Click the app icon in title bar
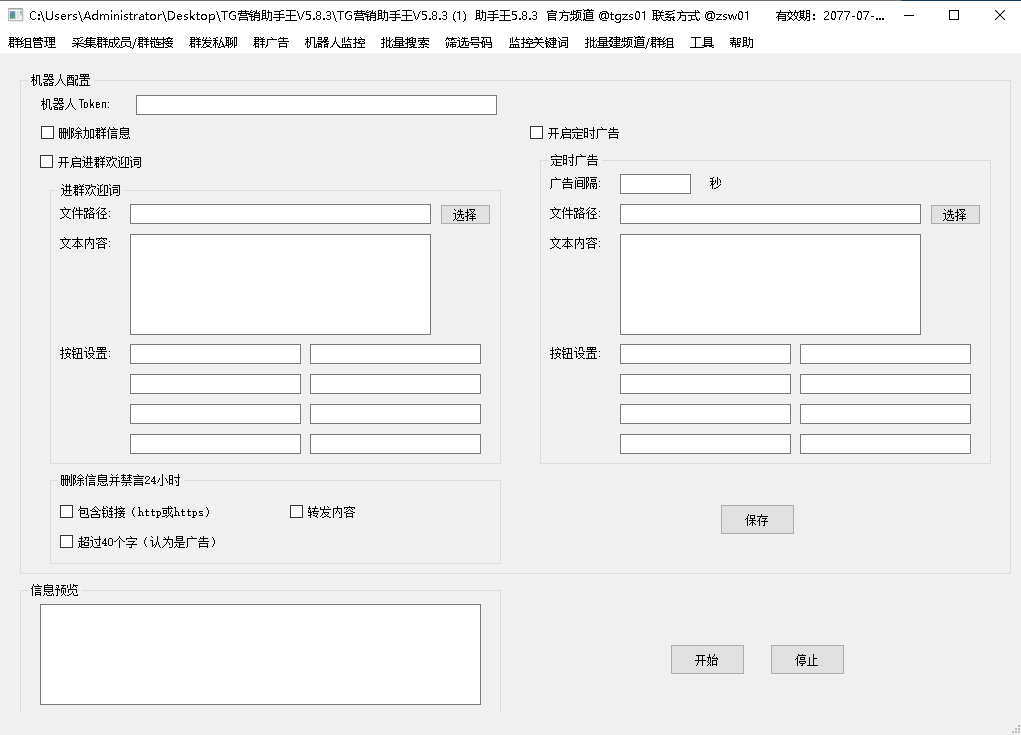The image size is (1021, 735). [15, 15]
